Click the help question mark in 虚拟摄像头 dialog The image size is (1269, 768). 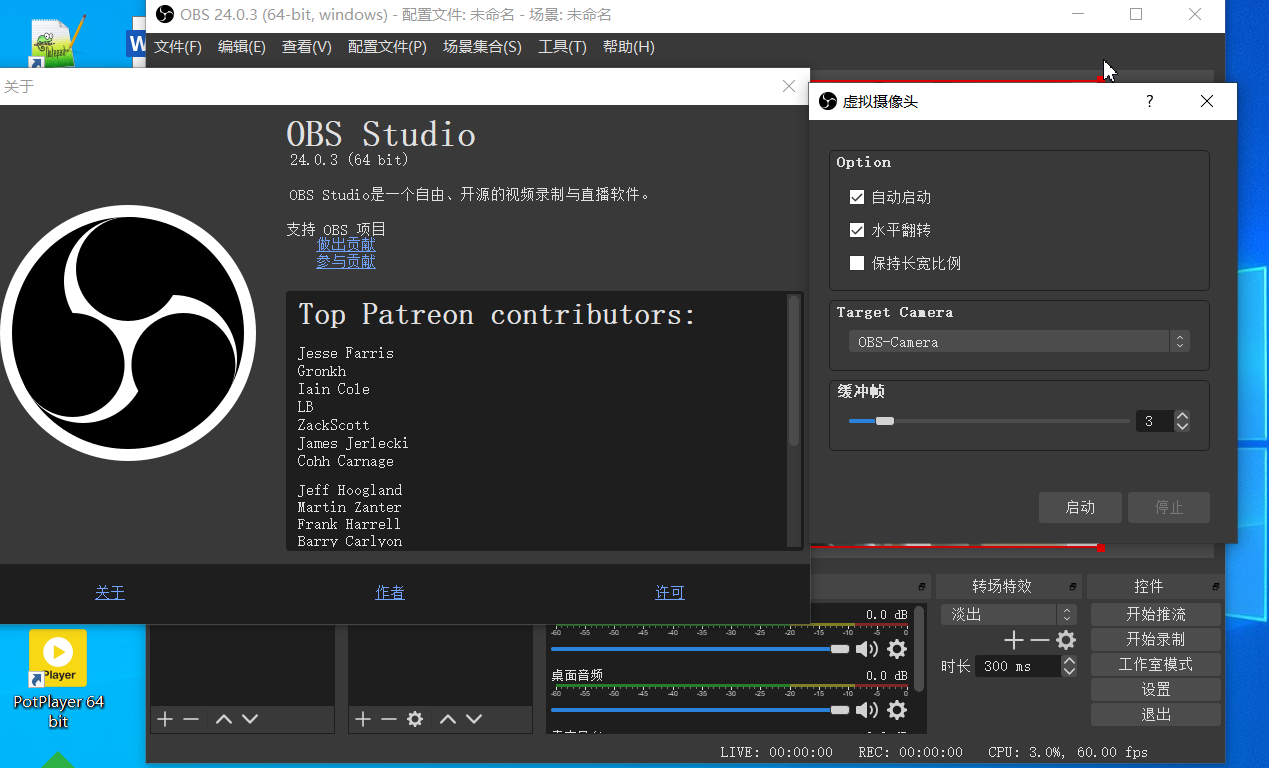1150,101
